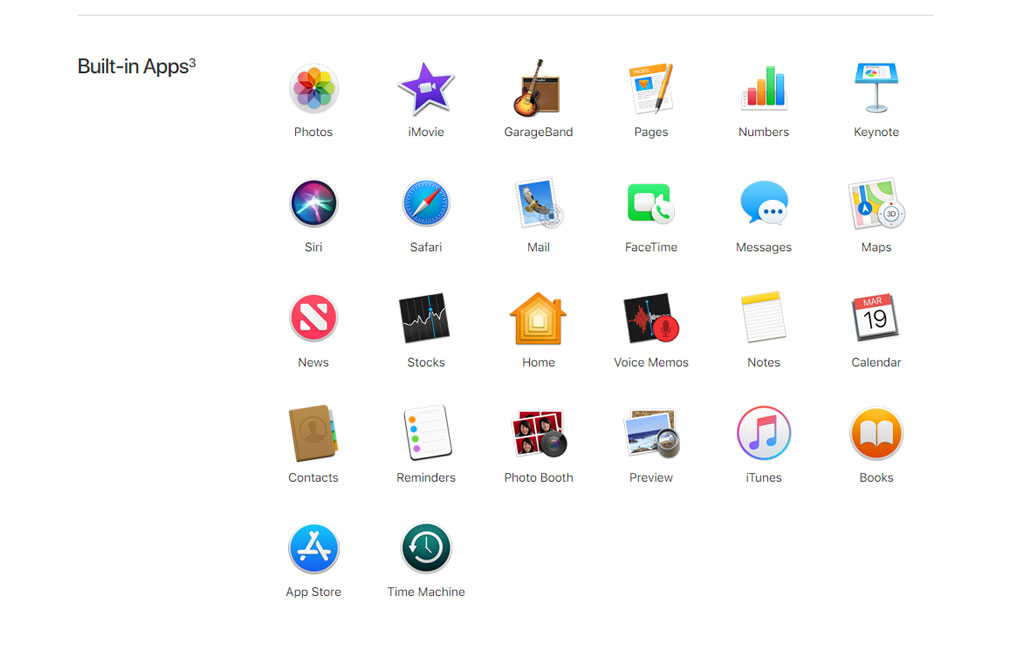Click the "Stocks" label text
Screen dimensions: 1022x663
pyautogui.click(x=426, y=362)
